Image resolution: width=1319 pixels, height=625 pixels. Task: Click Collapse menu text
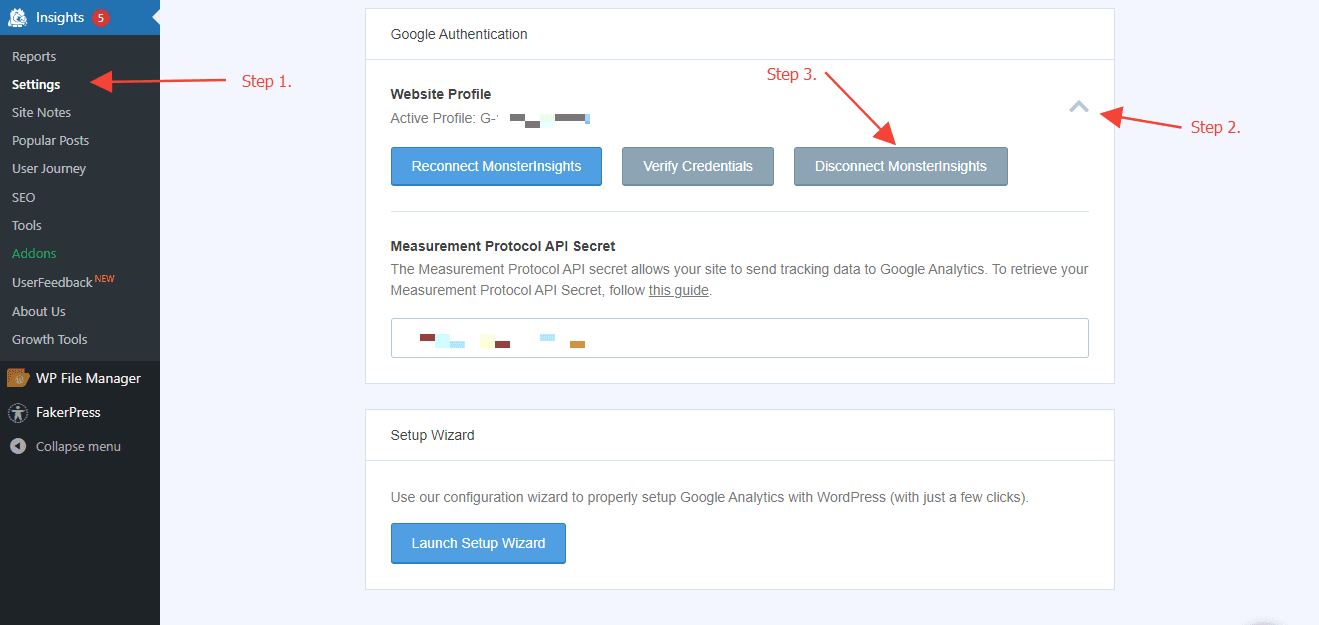(x=78, y=446)
